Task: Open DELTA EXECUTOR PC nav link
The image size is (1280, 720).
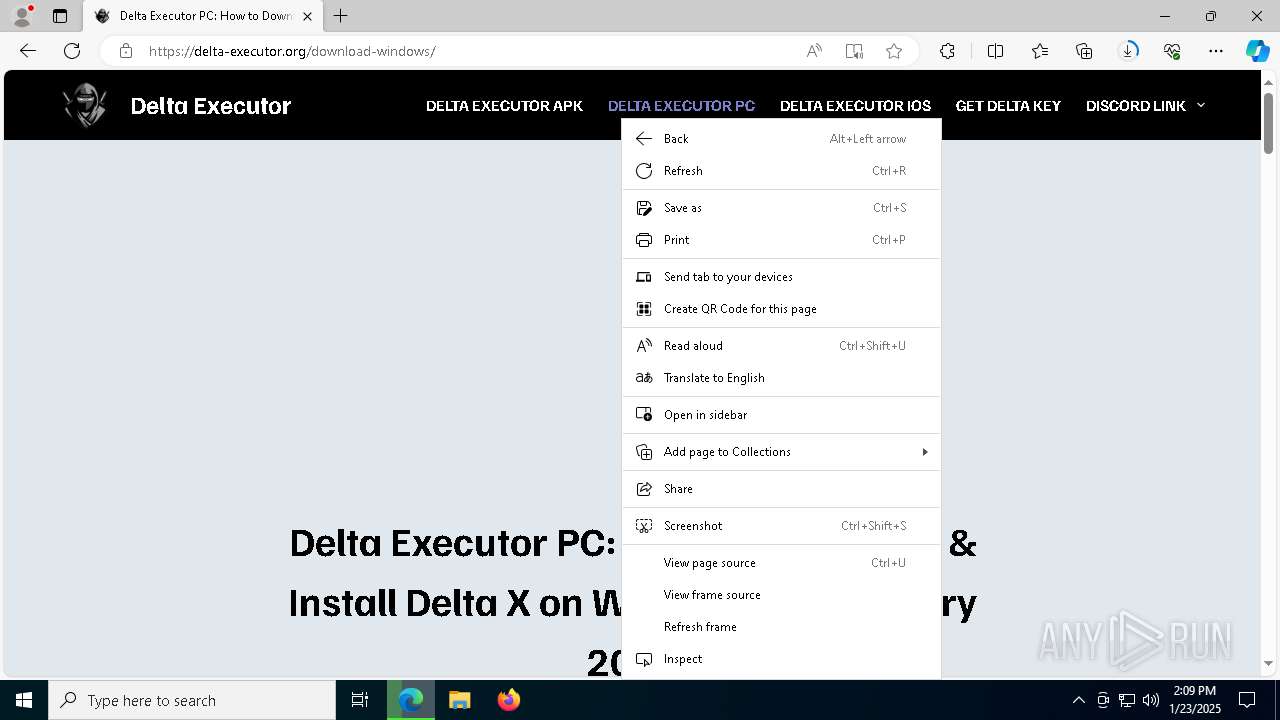Action: [x=681, y=106]
